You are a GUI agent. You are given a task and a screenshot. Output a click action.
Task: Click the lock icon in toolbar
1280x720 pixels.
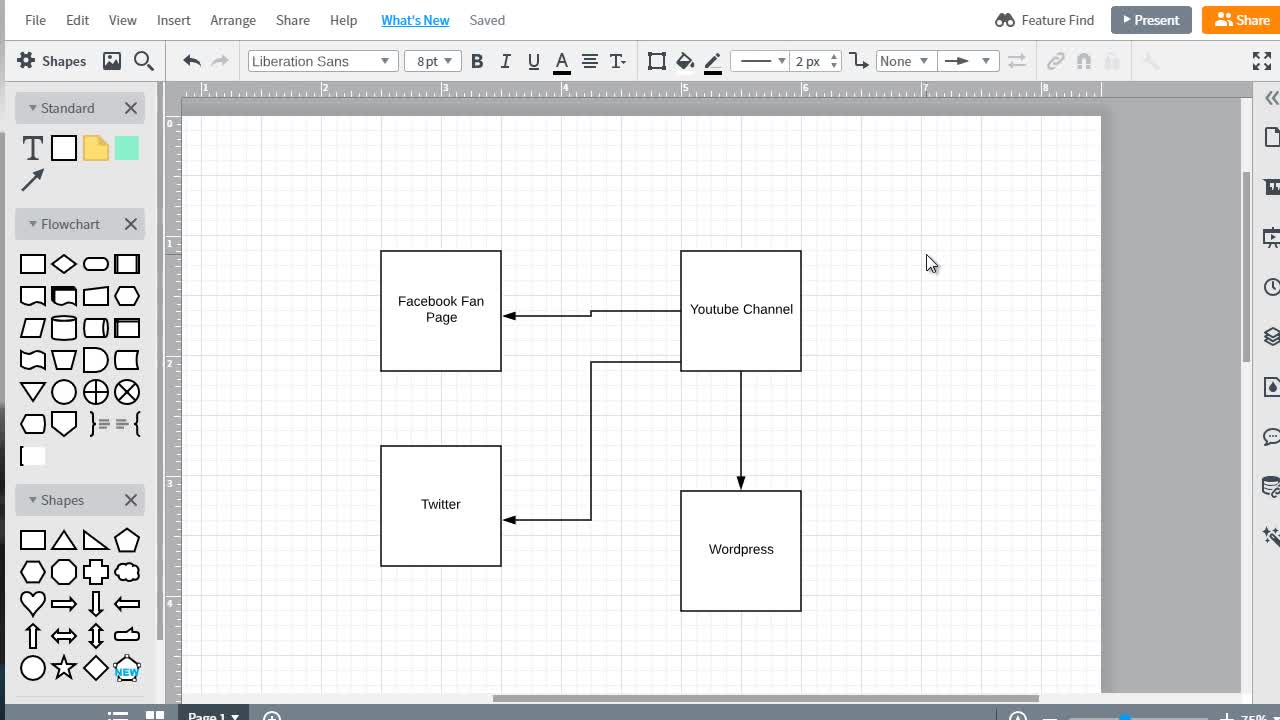pos(1111,61)
